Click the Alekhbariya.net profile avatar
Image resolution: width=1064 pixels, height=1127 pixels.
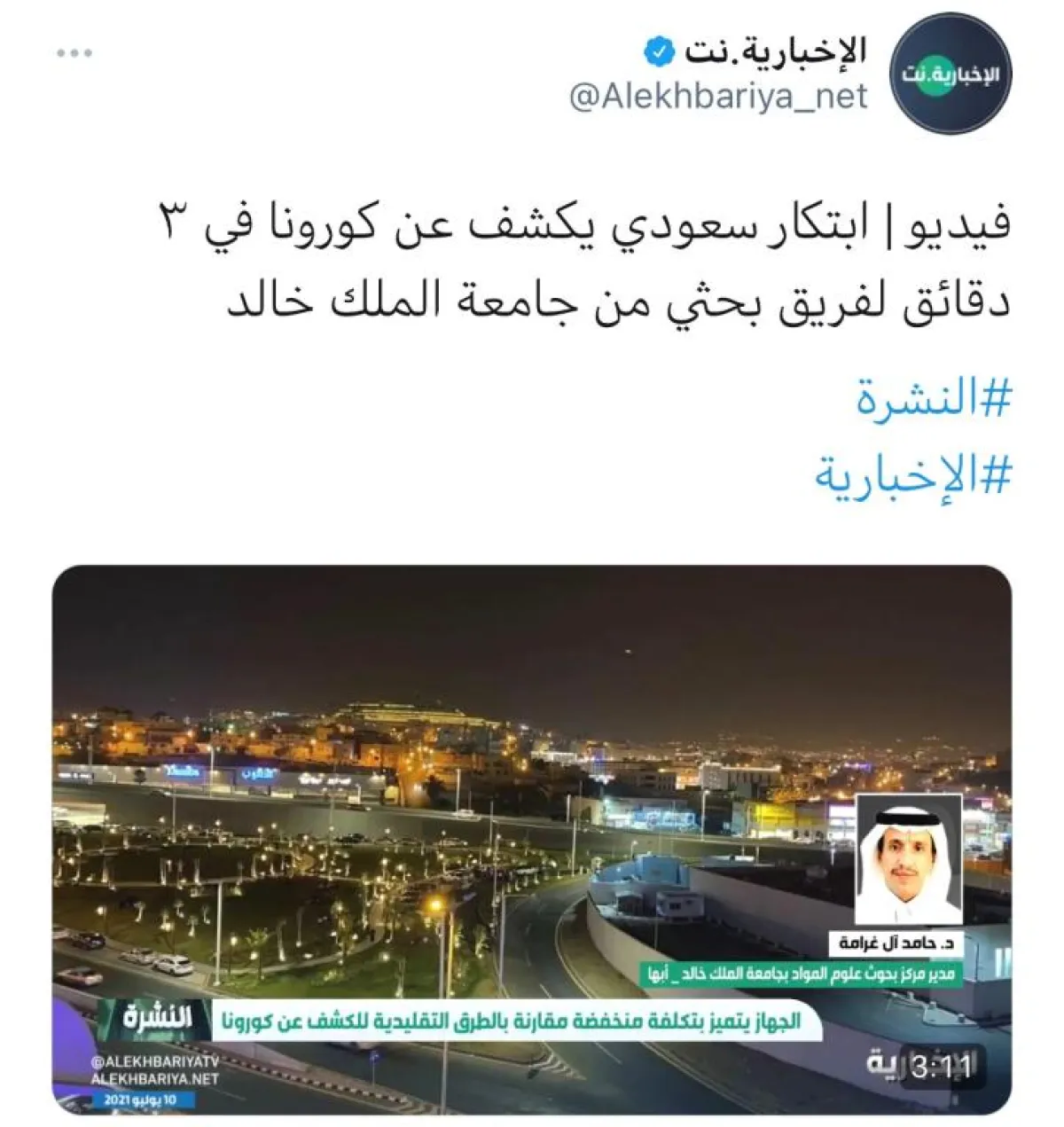(951, 74)
